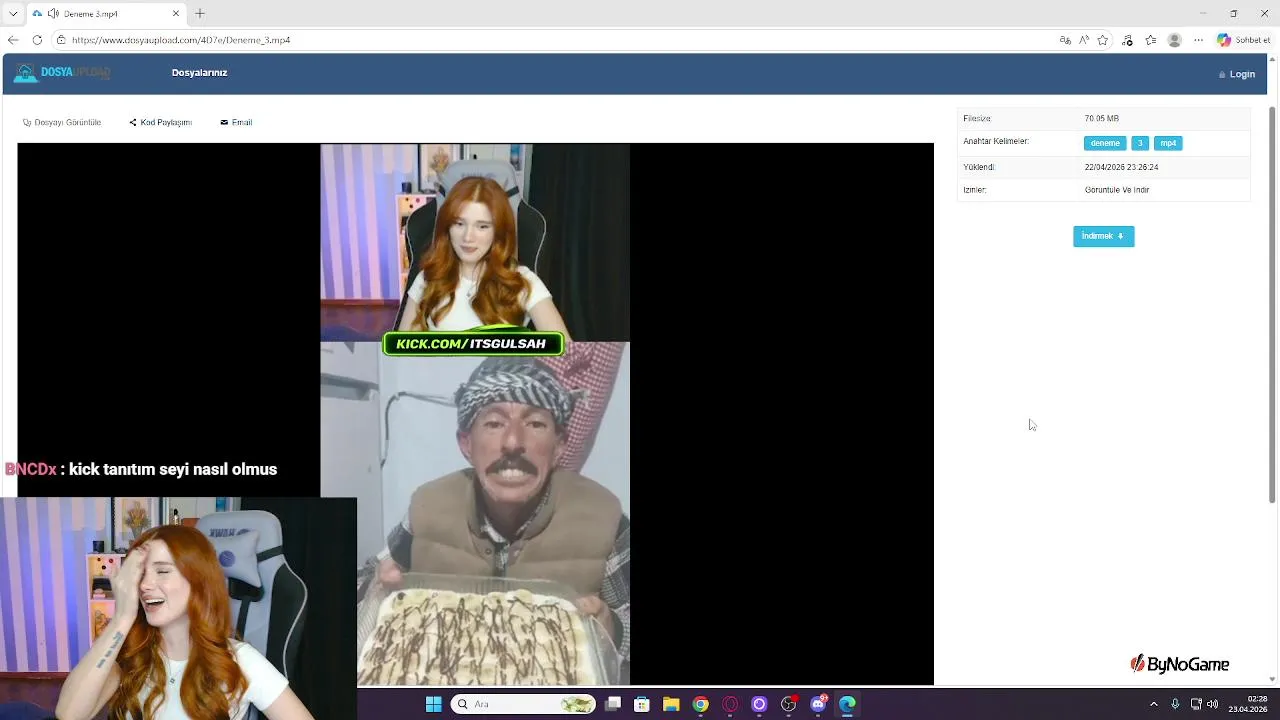Viewport: 1280px width, 720px height.
Task: Click the taskbar search box 'Ara'
Action: 524,704
